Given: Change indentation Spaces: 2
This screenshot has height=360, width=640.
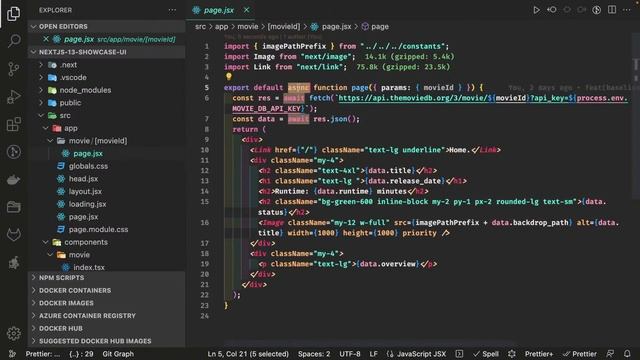Looking at the screenshot, I should [x=314, y=354].
